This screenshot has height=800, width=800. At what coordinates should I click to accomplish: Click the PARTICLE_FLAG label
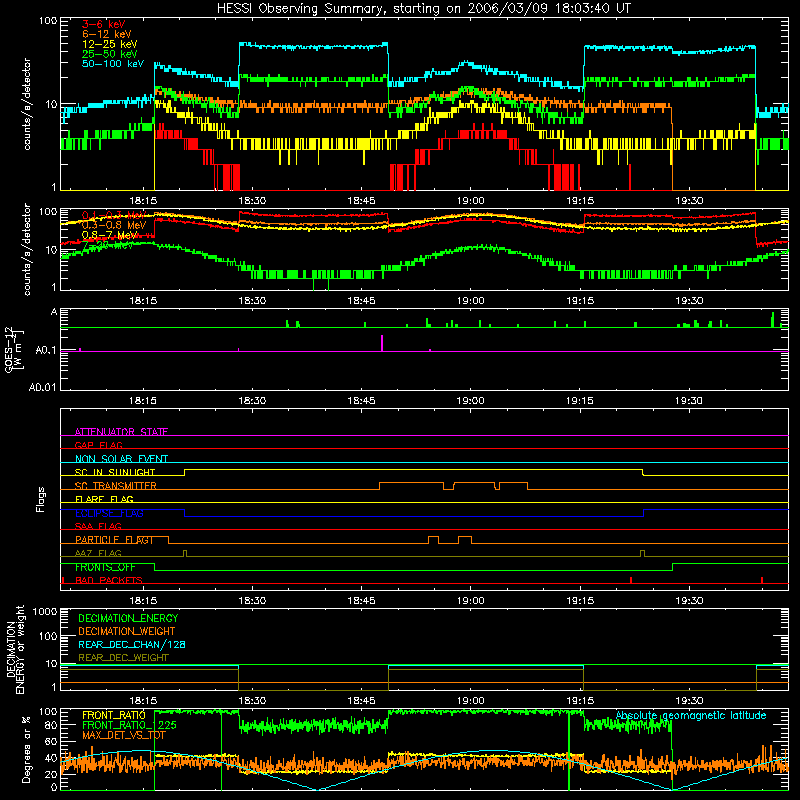tap(114, 540)
